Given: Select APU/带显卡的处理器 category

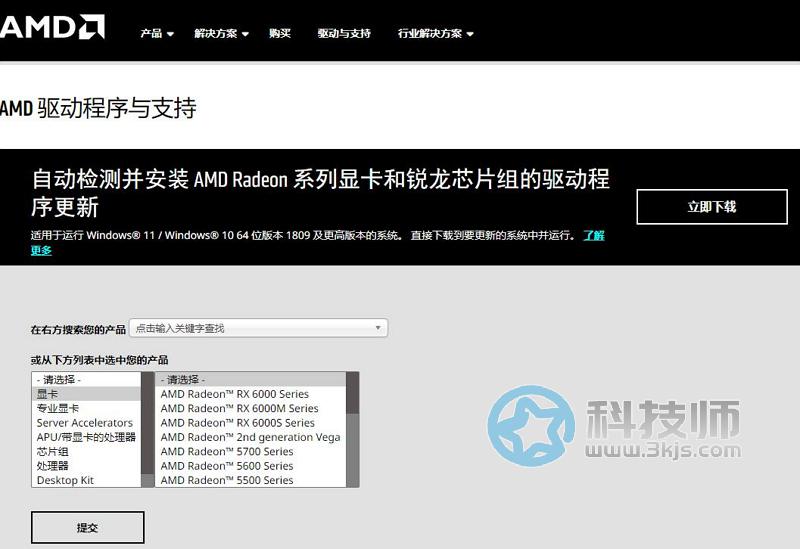Looking at the screenshot, I should coord(86,437).
